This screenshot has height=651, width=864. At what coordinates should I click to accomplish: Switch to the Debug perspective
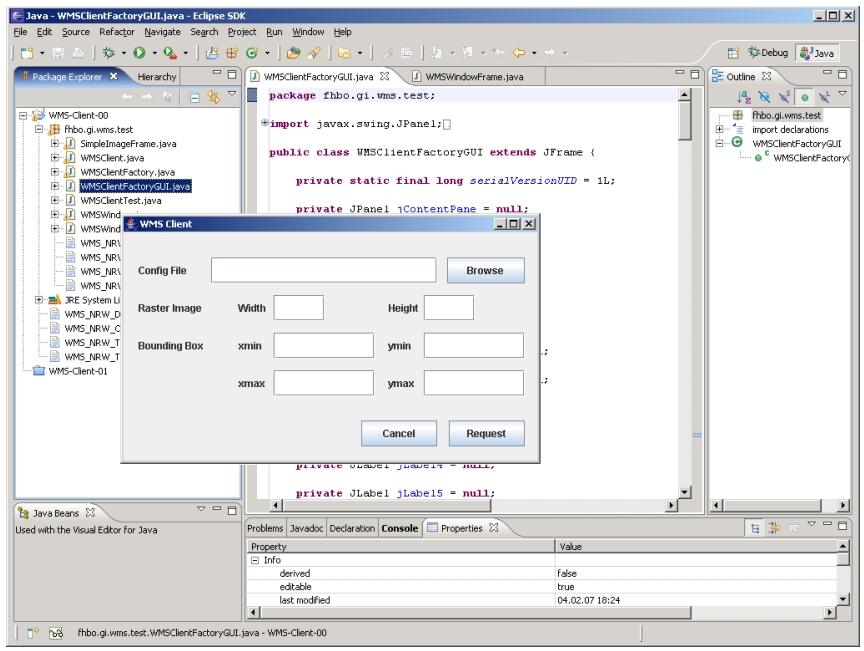click(768, 53)
